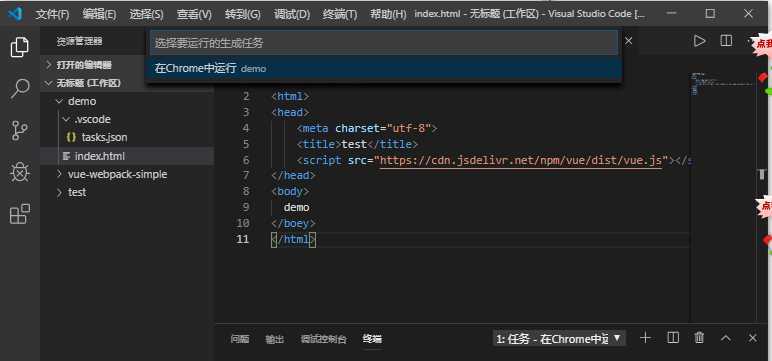
Task: Switch to the 输出 panel tab
Action: point(275,339)
